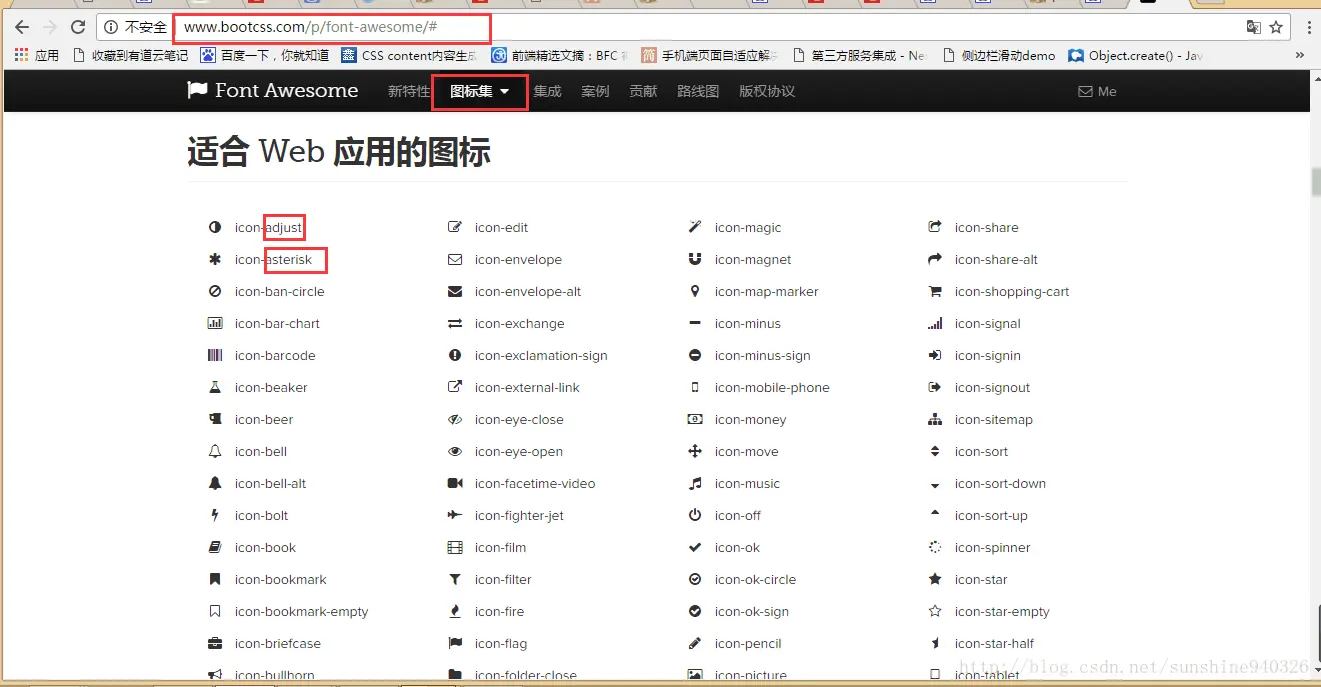Open the 收藏到有道云笔记 bookmark
Viewport: 1321px width, 687px height.
131,56
